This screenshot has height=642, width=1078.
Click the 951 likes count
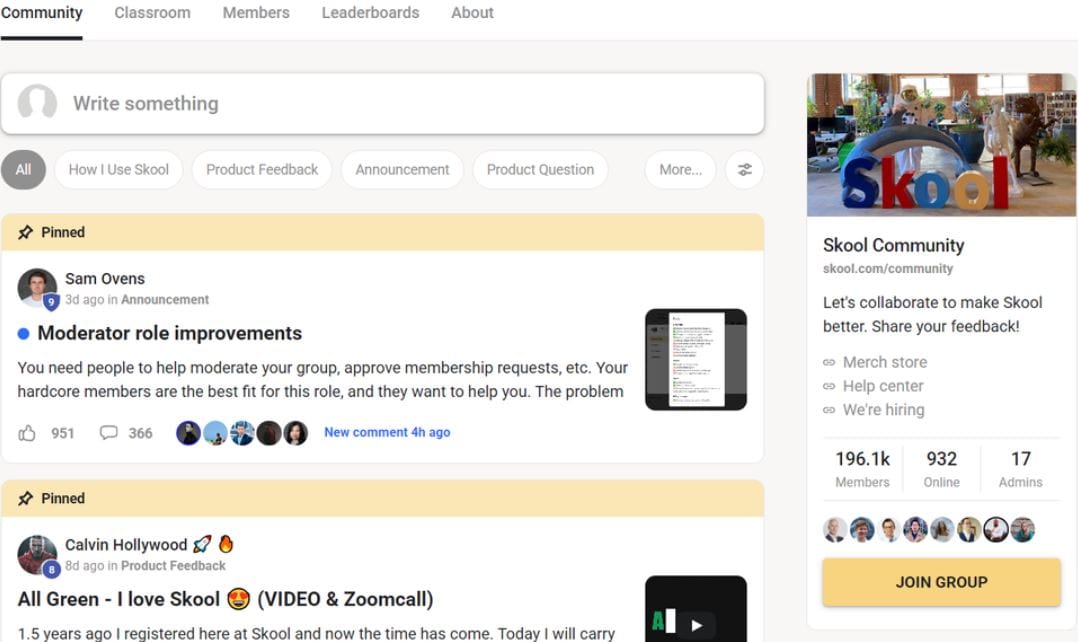63,433
